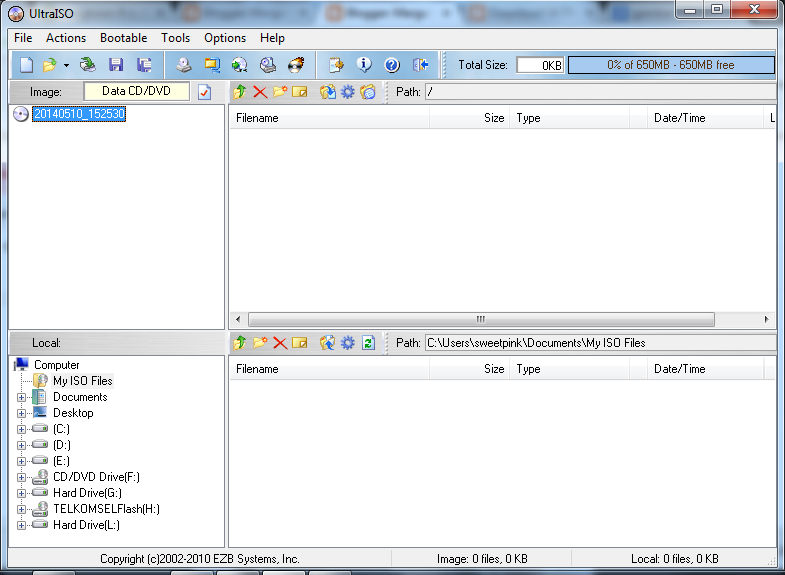
Task: Expand the (C:) drive node
Action: pyautogui.click(x=21, y=429)
